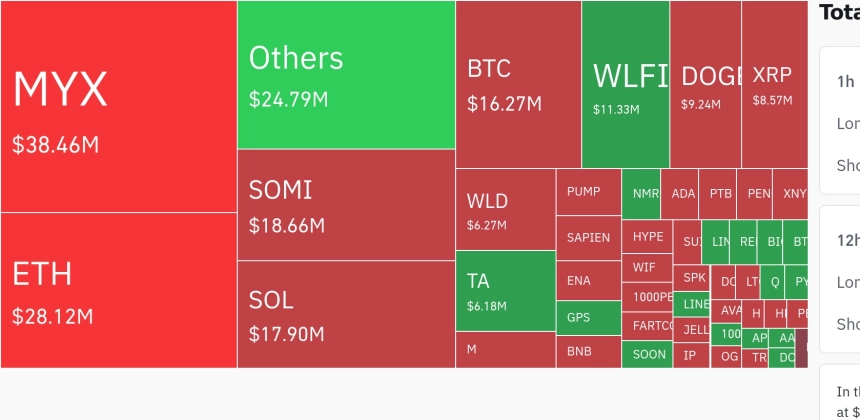
Task: Select the SOMI $18.66M tile
Action: [347, 205]
